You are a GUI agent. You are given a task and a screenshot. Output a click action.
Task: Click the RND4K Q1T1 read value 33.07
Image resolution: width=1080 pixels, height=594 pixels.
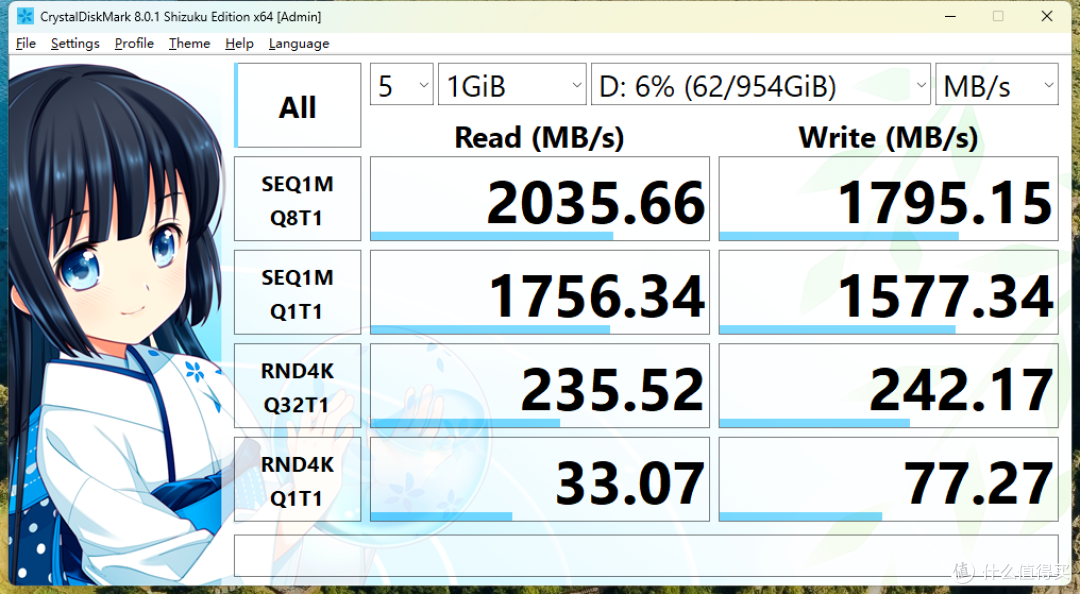(539, 480)
